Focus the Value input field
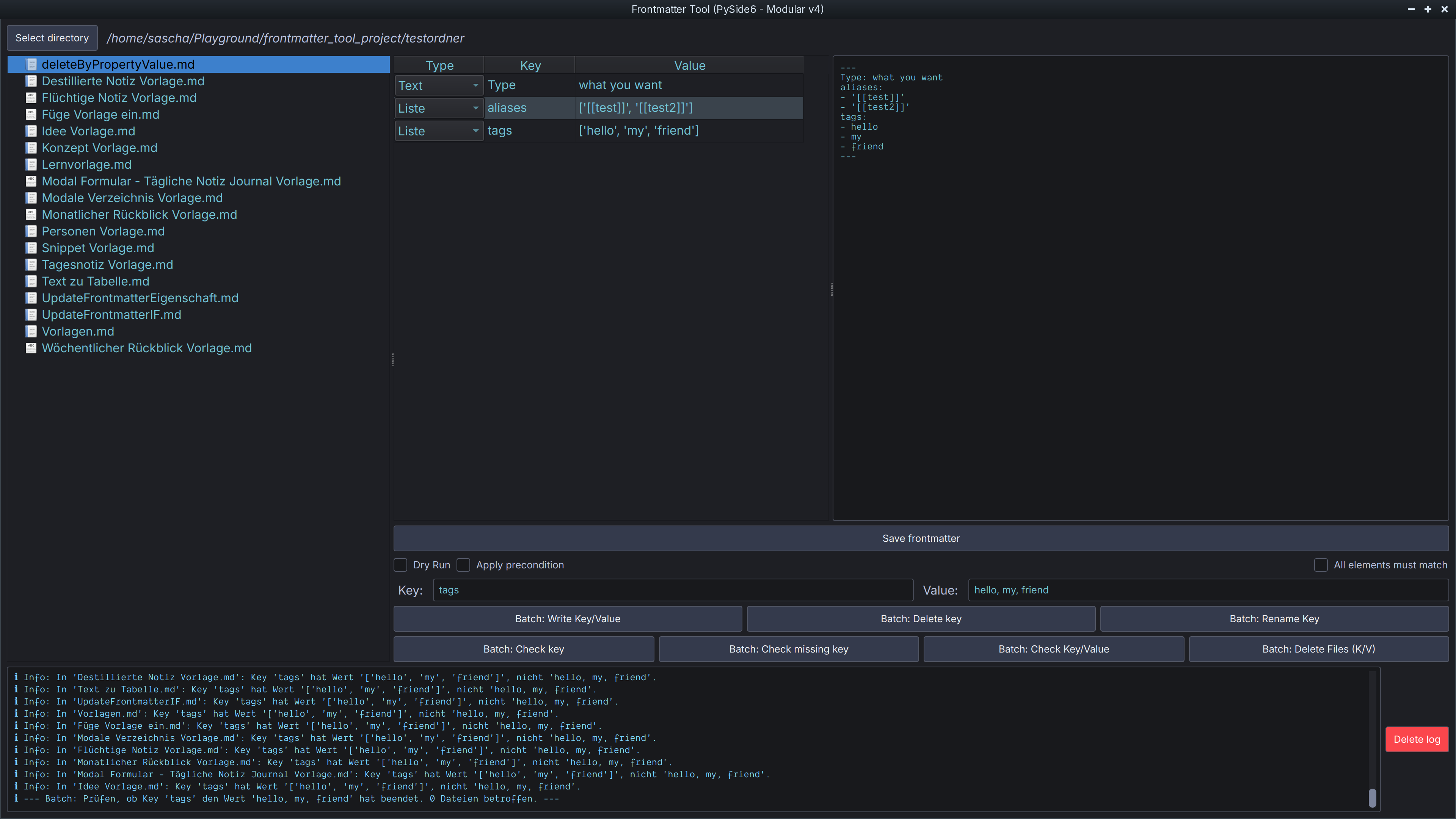 pos(1208,590)
